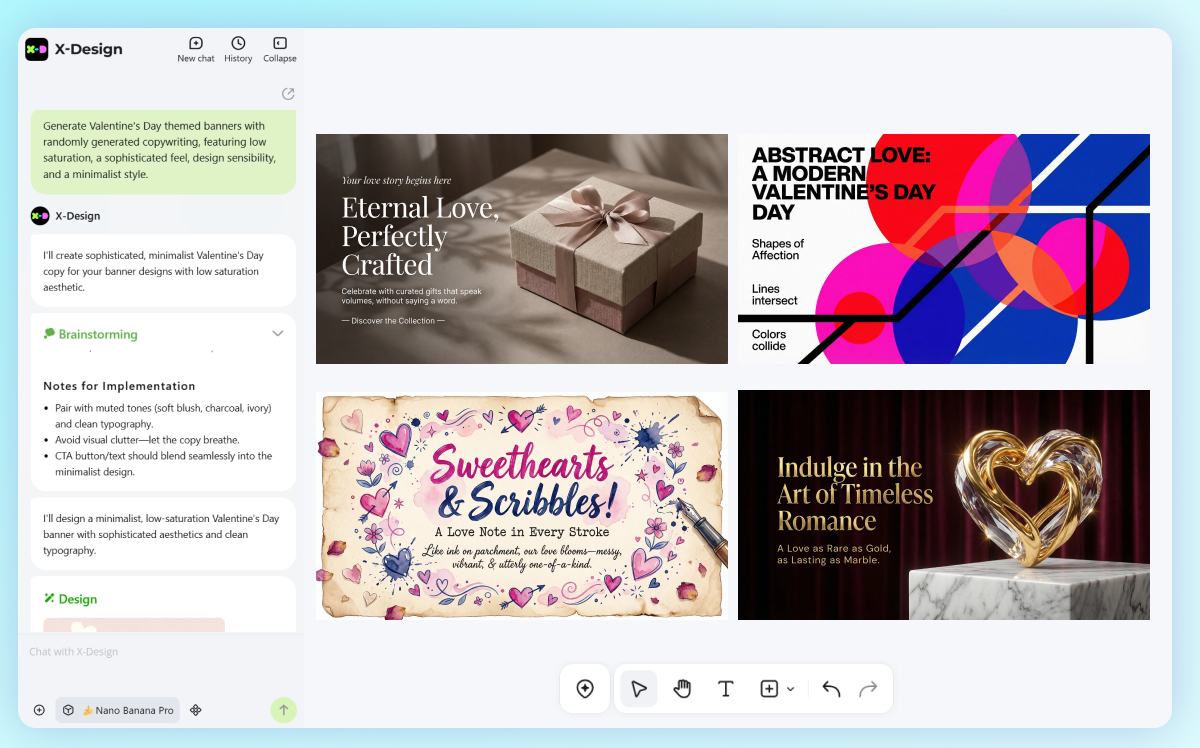
Task: Select the Sweethearts & Scribbles banner
Action: (521, 505)
